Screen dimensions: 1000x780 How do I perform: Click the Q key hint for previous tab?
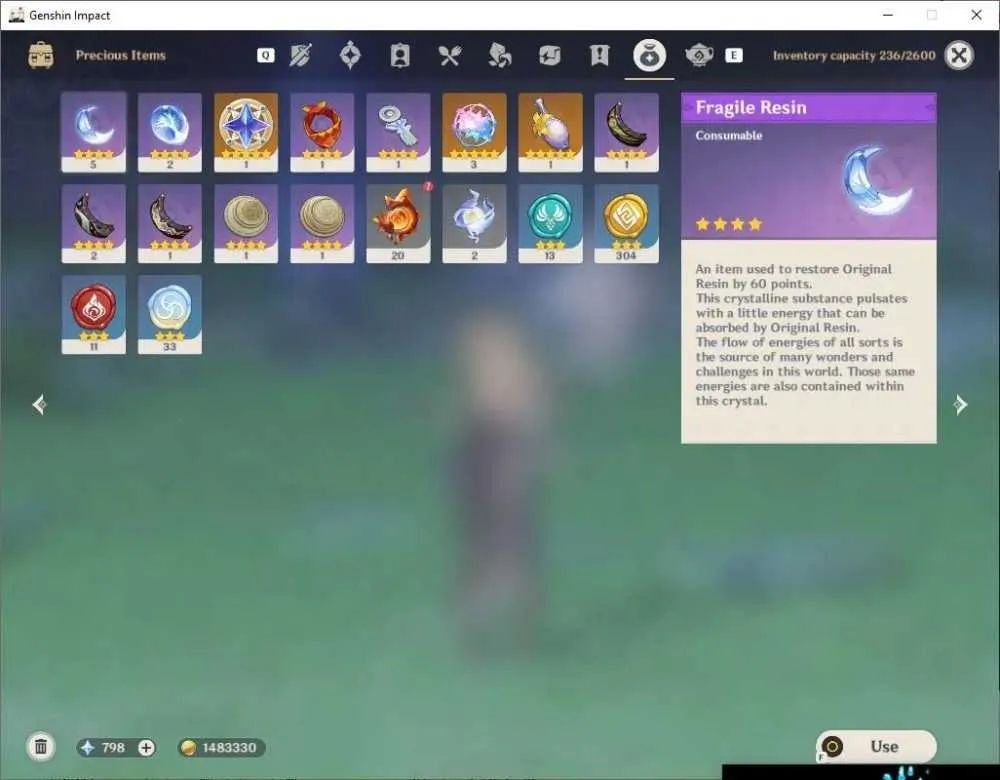coord(265,55)
